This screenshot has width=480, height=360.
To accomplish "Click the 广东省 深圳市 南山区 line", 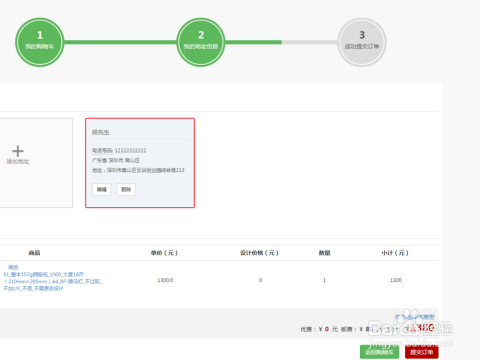I will click(116, 160).
